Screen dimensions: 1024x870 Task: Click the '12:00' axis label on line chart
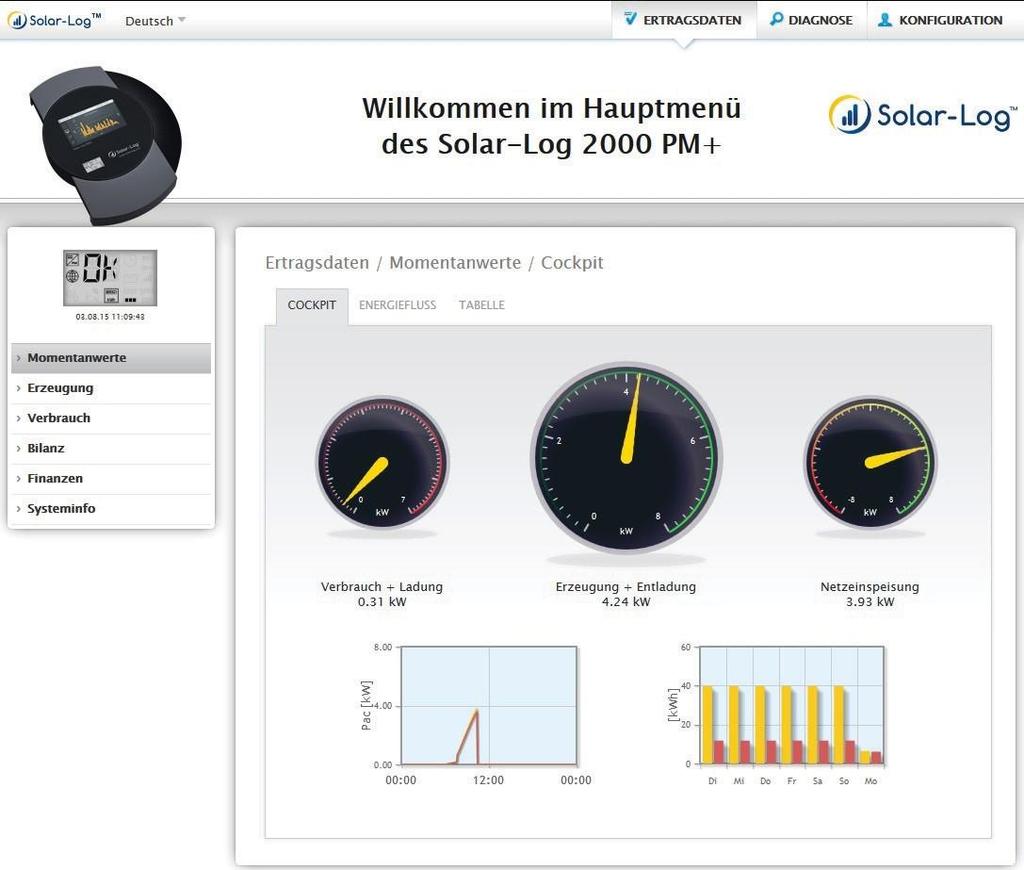[x=488, y=780]
